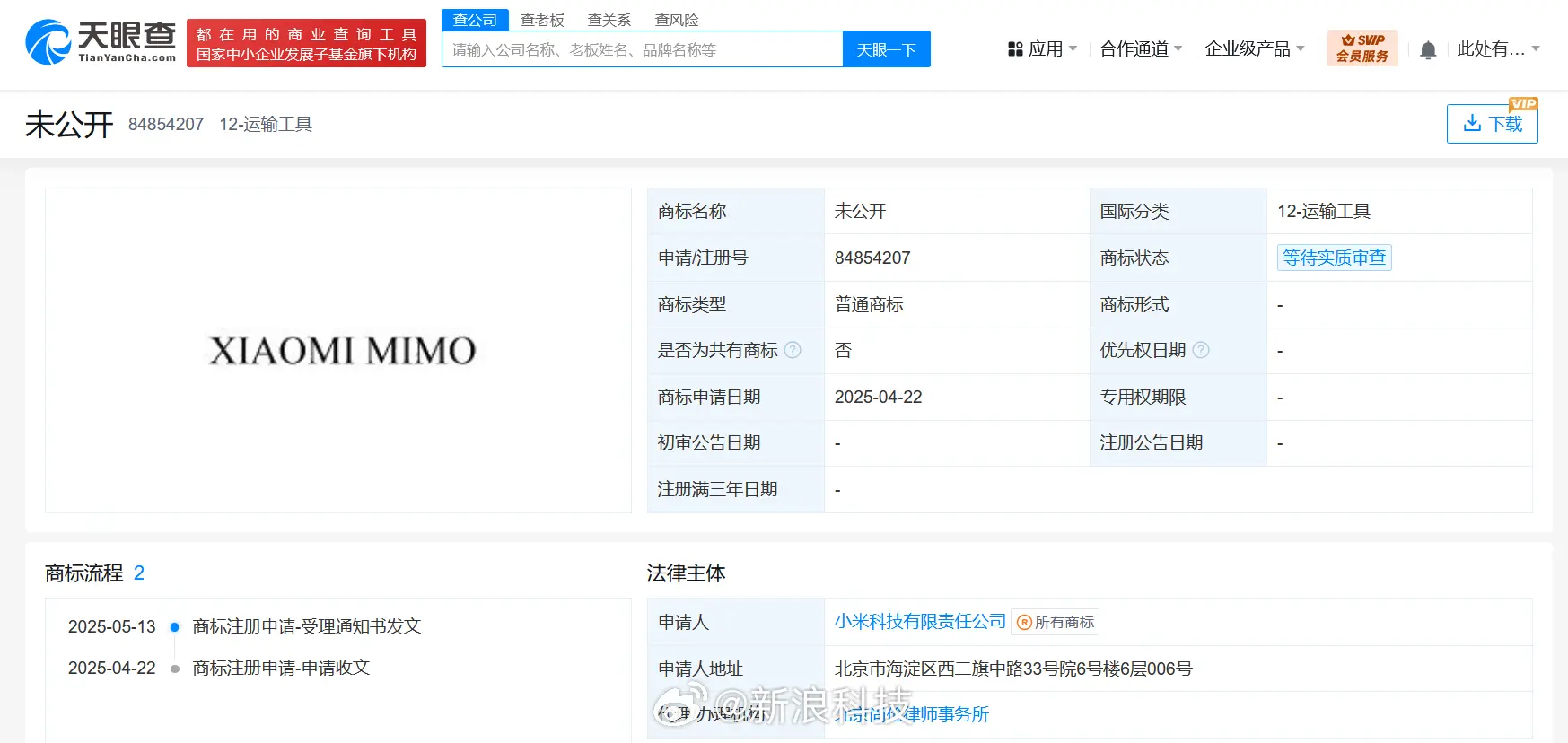The width and height of the screenshot is (1568, 743).
Task: Click the grid icon next to 应用
Action: (x=1015, y=49)
